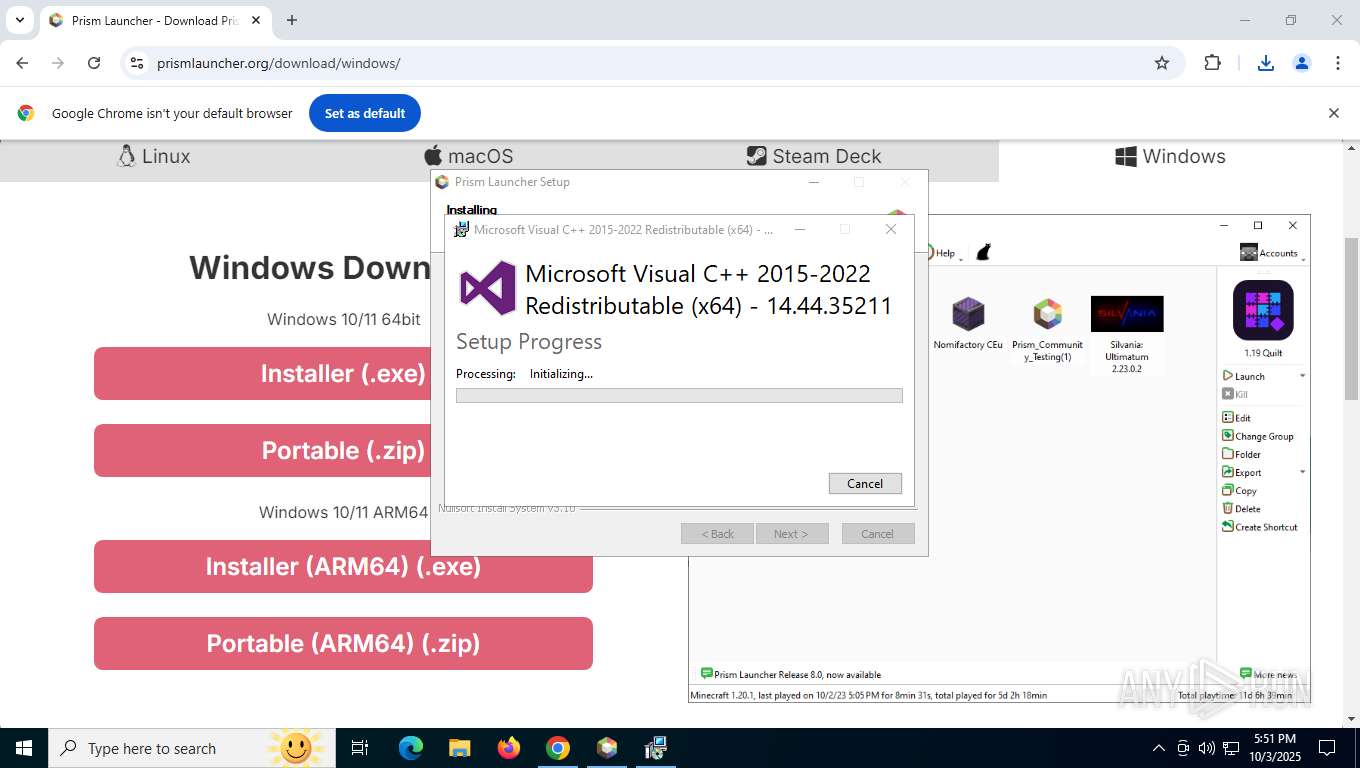Open the Chrome profile avatar

[1302, 63]
